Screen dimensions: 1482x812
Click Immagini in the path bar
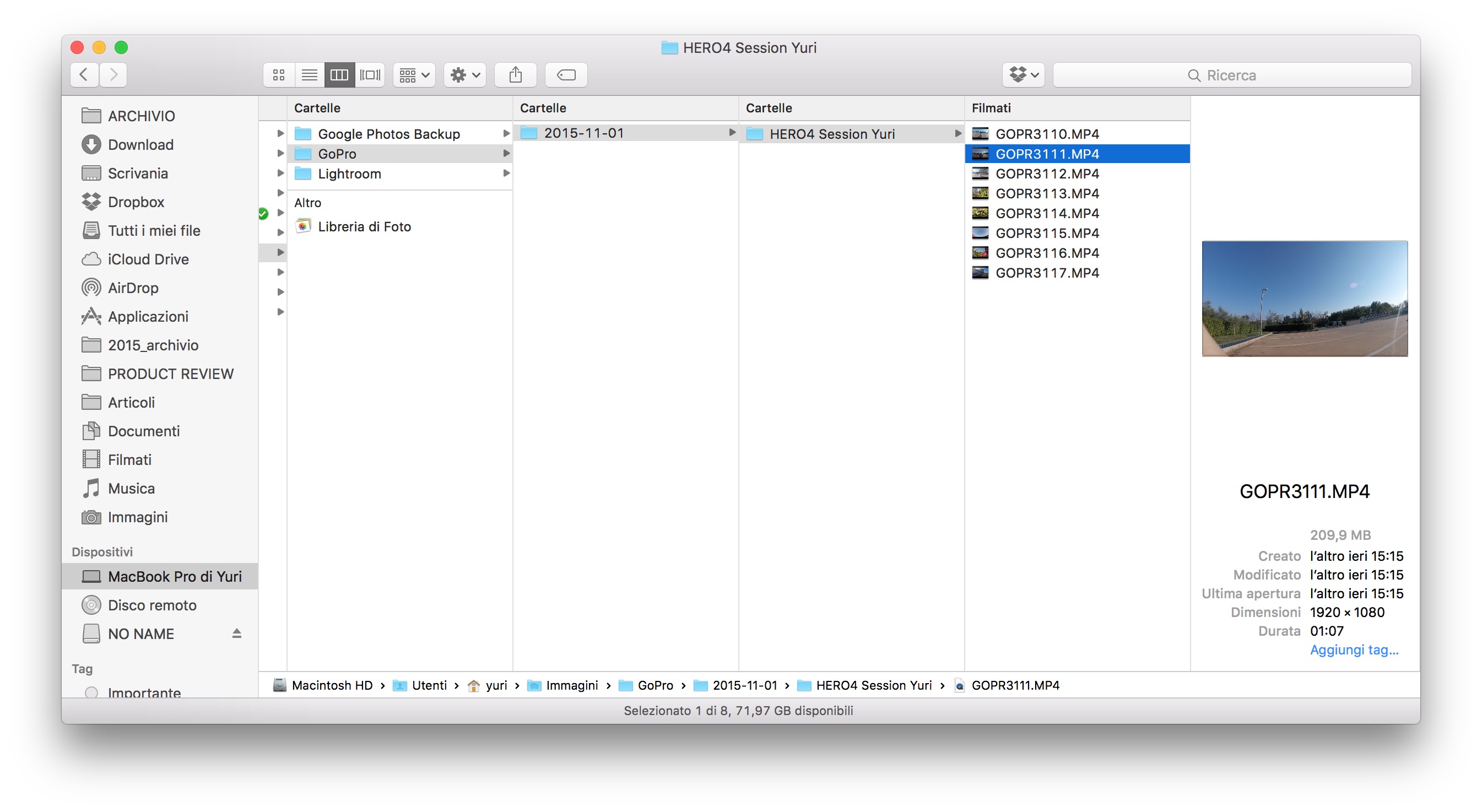pyautogui.click(x=571, y=685)
